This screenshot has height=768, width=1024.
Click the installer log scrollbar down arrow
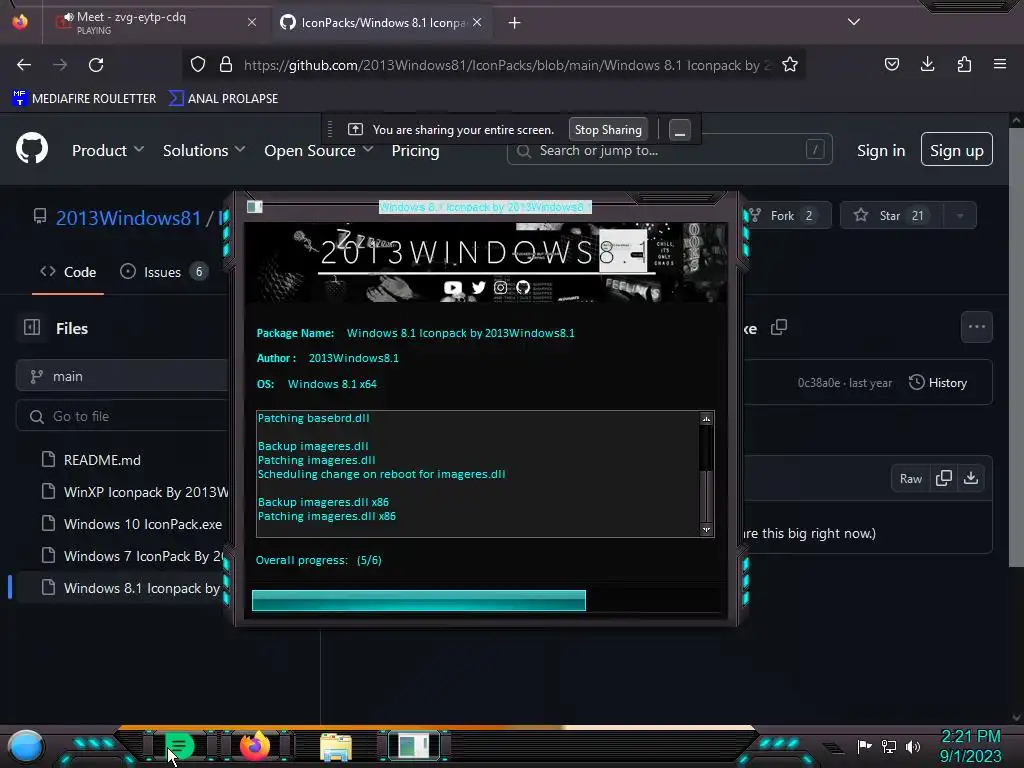pos(706,530)
